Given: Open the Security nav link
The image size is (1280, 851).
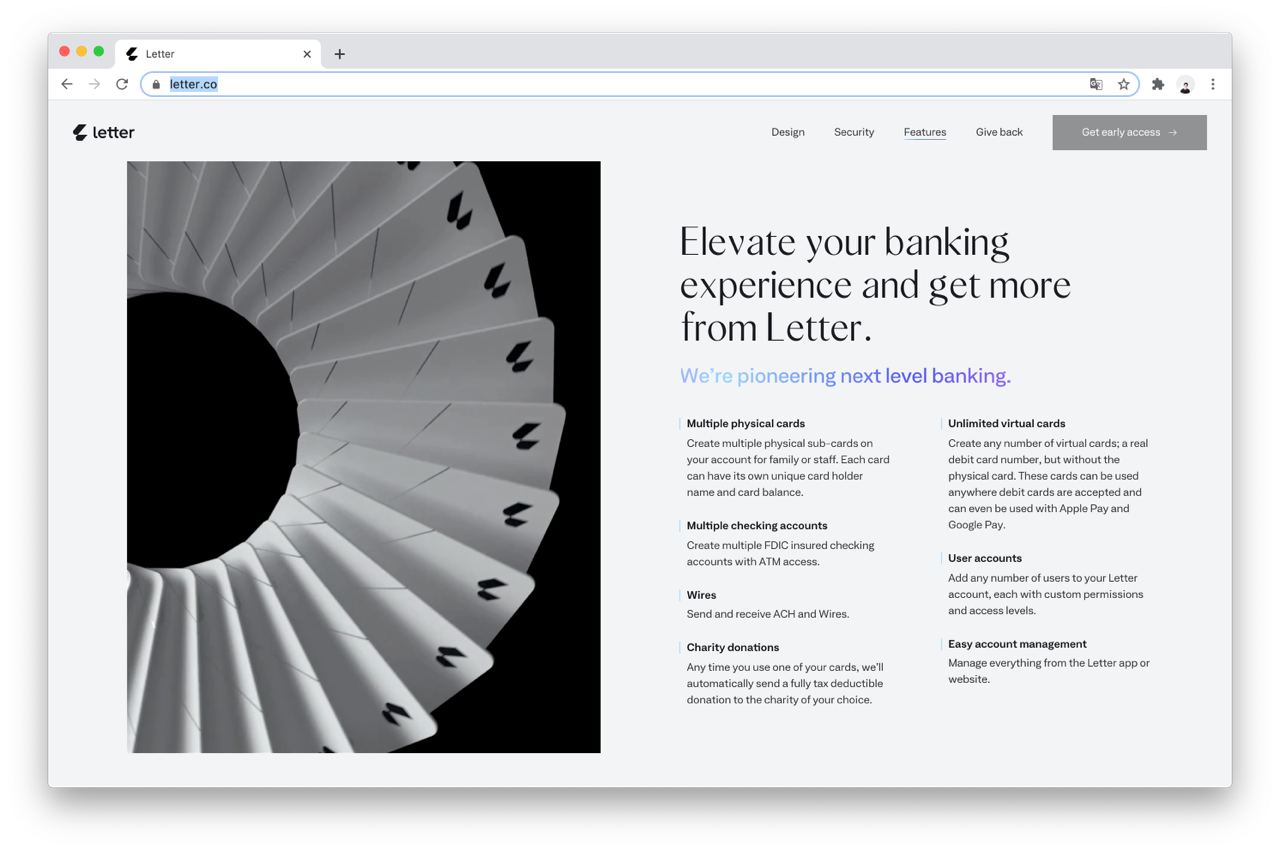Looking at the screenshot, I should (854, 132).
